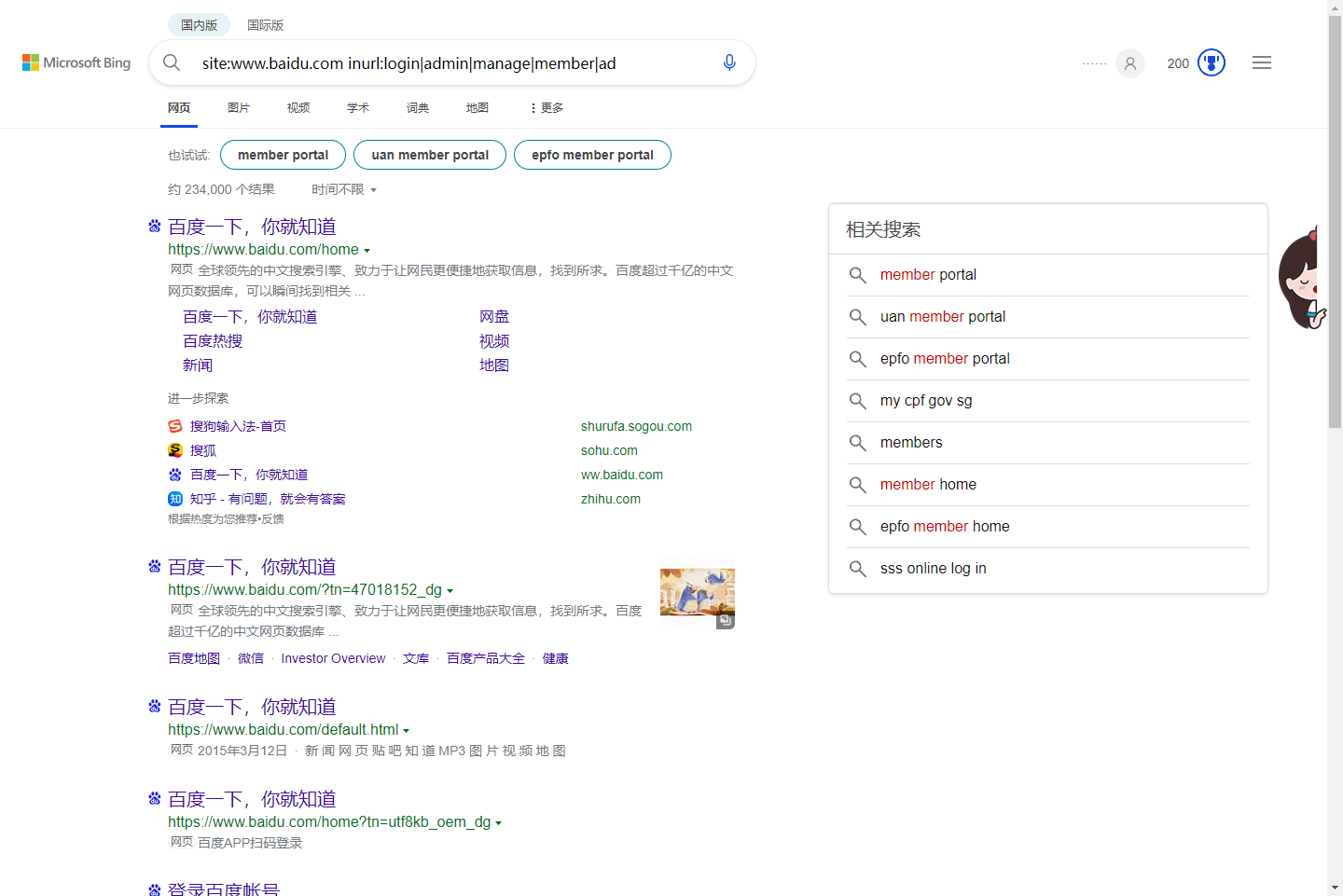Viewport: 1343px width, 896px height.
Task: Select the 视频 videos tab
Action: [298, 108]
